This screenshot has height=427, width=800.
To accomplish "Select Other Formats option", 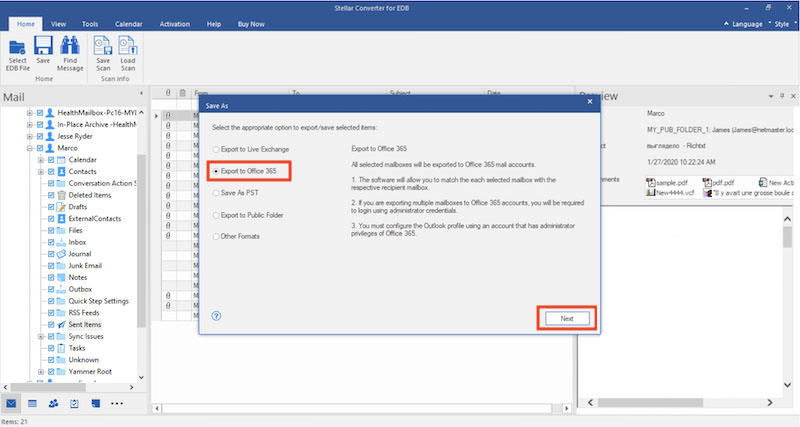I will (x=236, y=236).
